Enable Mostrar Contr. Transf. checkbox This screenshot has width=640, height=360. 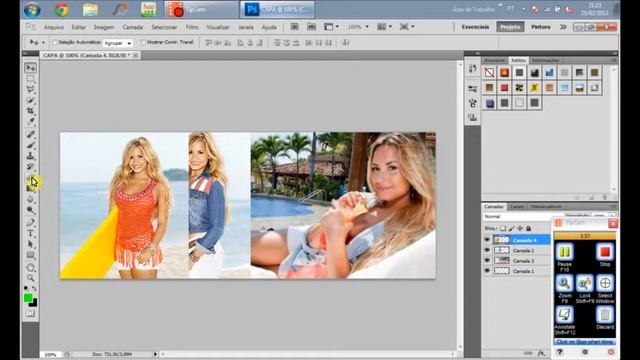point(143,42)
